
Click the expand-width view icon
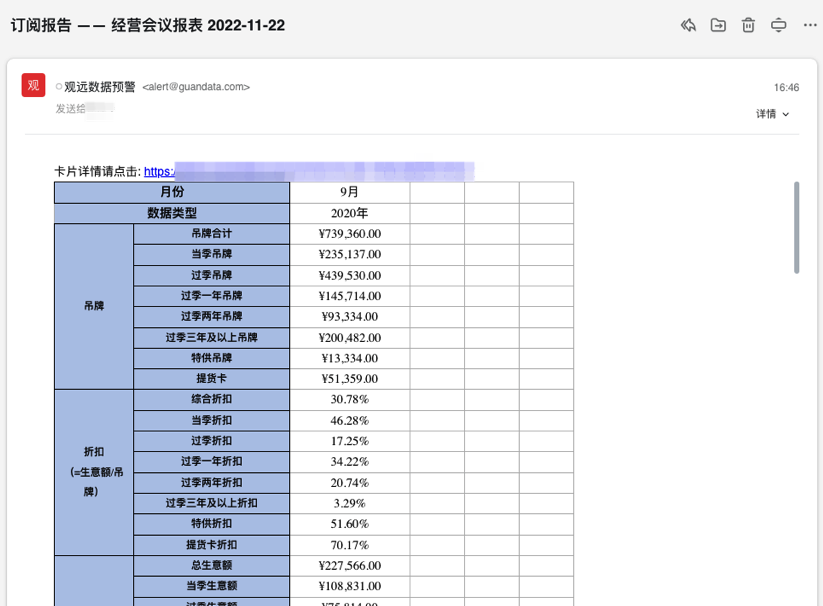(779, 26)
